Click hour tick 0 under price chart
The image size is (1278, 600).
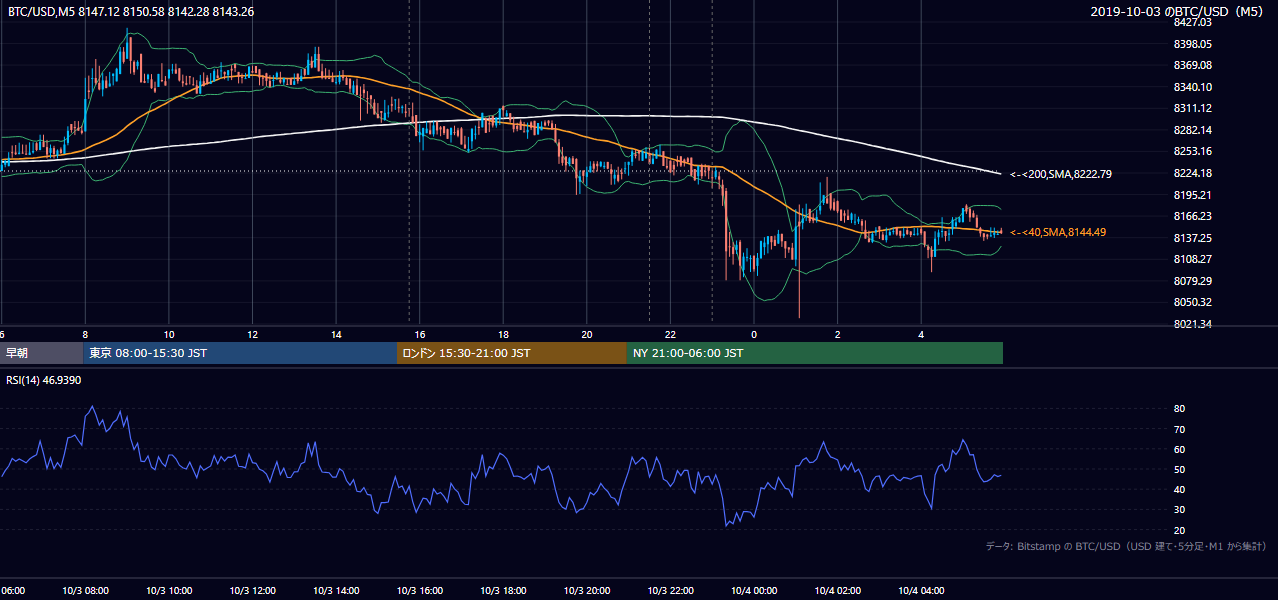pos(754,334)
